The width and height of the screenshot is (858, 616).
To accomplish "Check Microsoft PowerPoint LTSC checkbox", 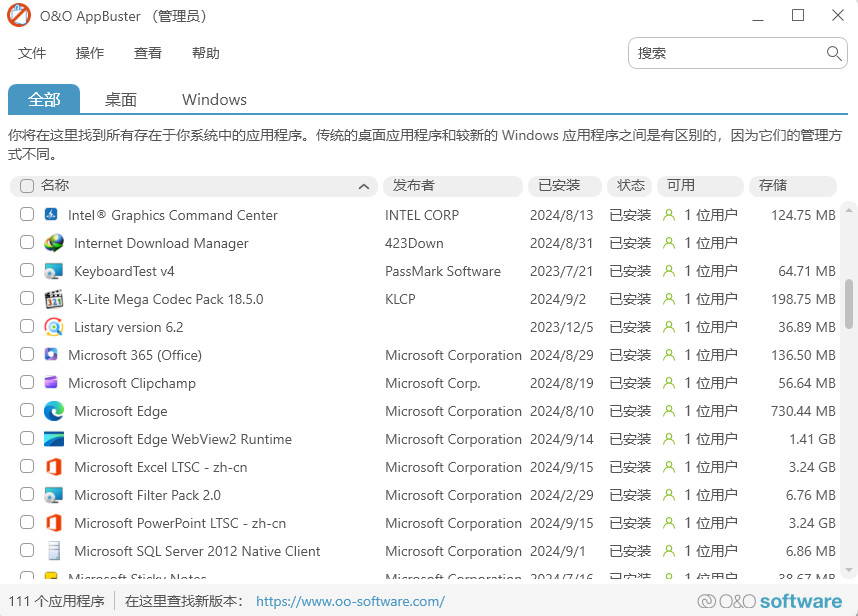I will click(x=27, y=522).
